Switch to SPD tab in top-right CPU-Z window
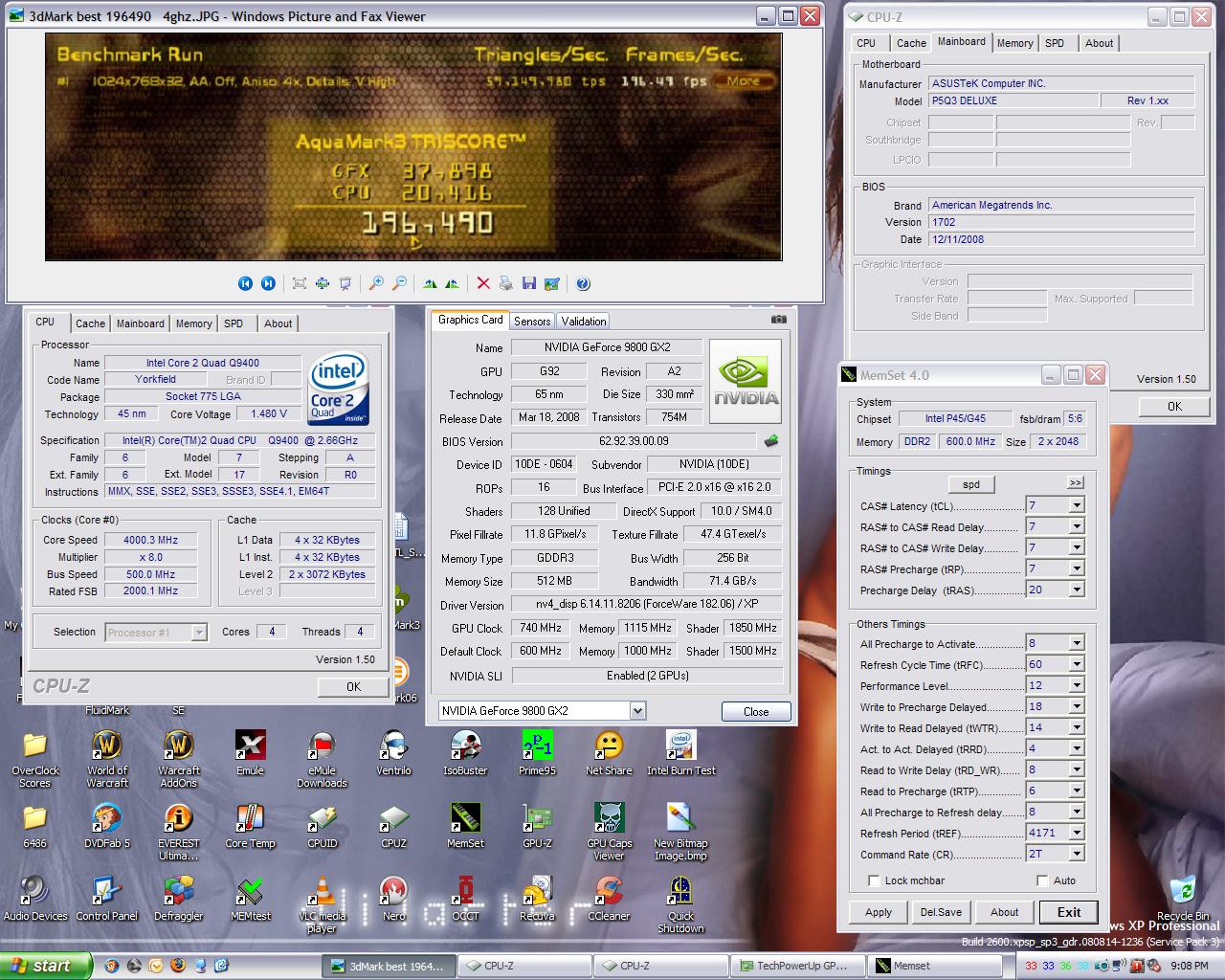Image resolution: width=1225 pixels, height=980 pixels. coord(1055,43)
